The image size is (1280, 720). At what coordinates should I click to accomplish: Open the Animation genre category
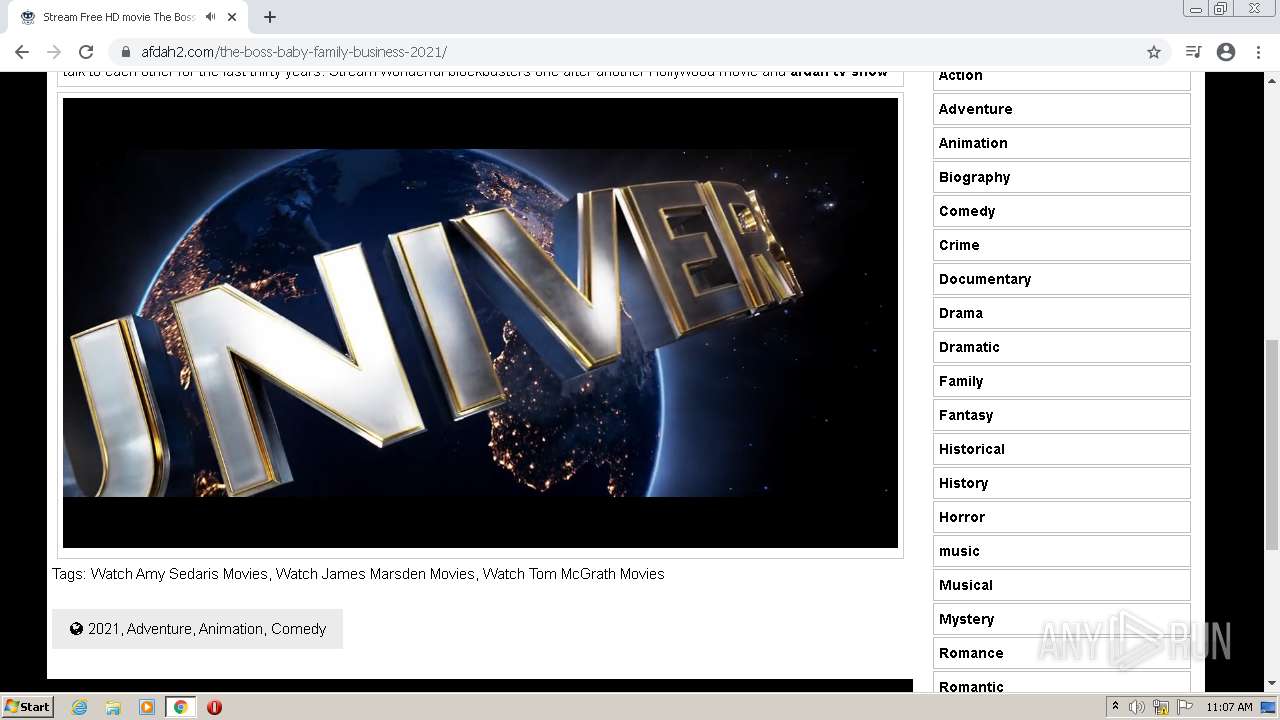click(1061, 143)
